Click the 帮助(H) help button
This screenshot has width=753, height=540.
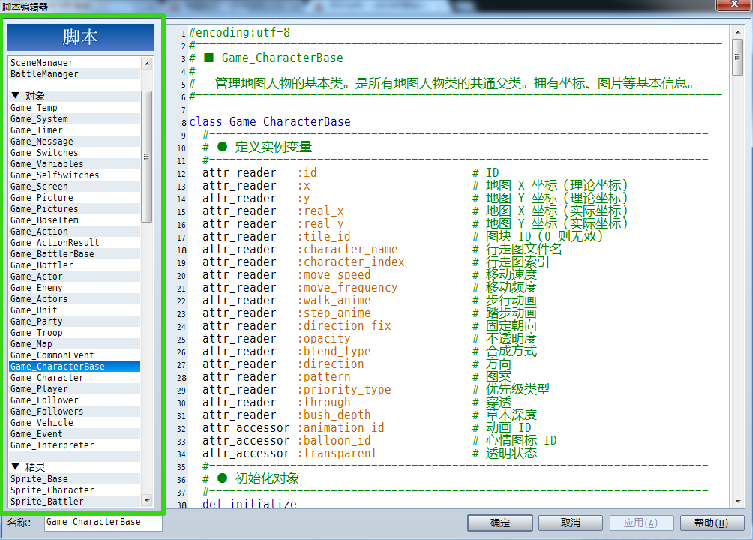point(712,523)
